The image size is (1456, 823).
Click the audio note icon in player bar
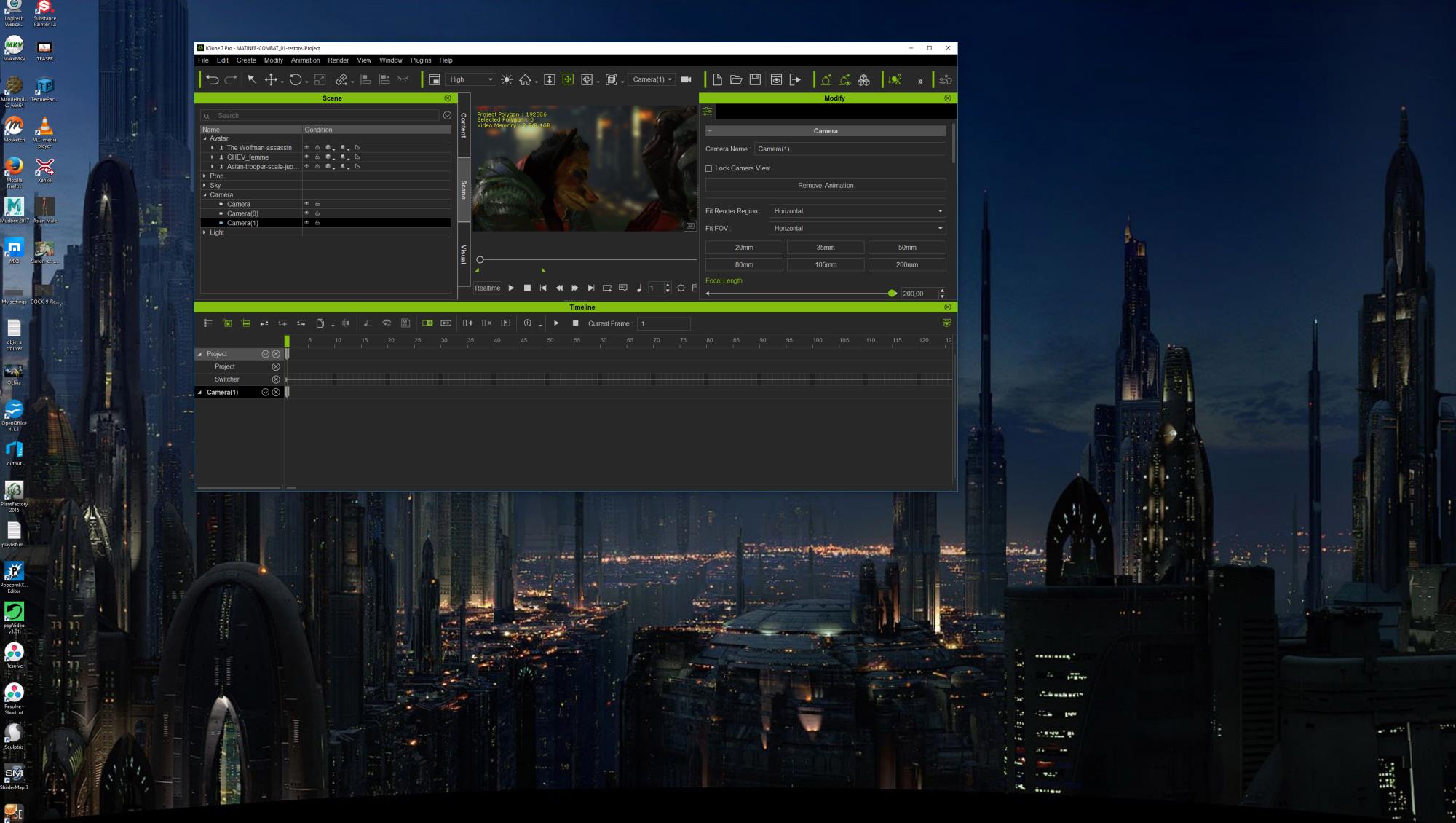point(639,288)
